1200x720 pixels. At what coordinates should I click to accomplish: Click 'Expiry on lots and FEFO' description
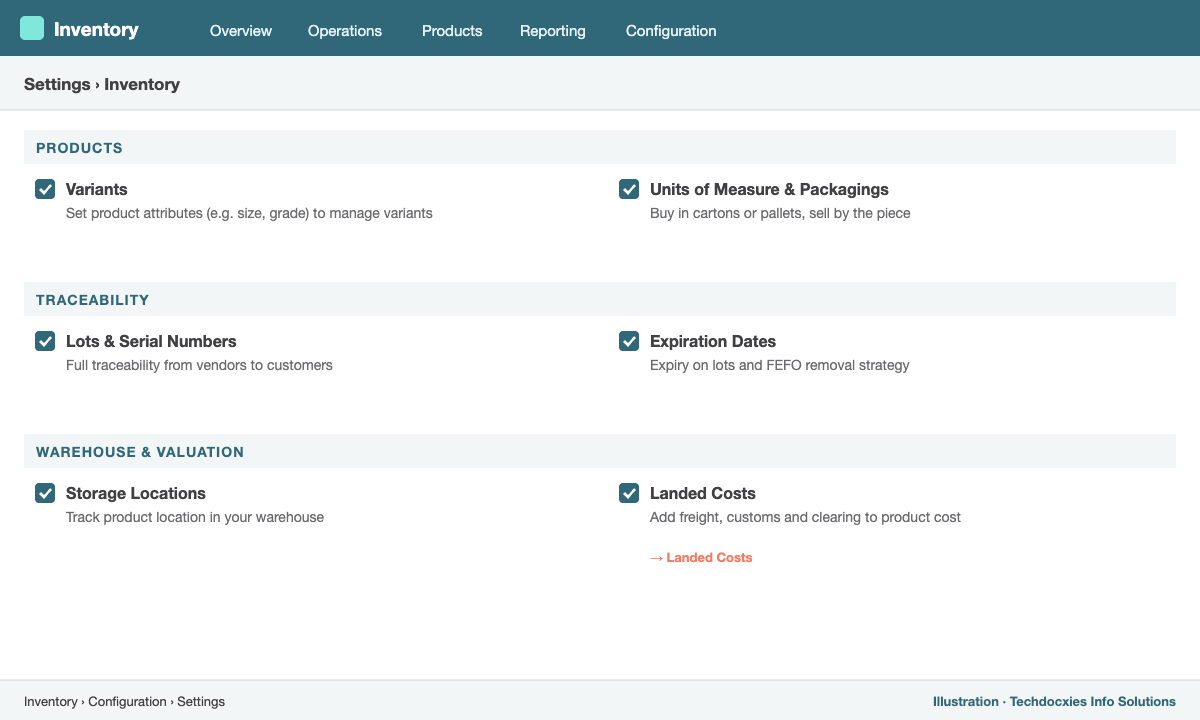coord(780,365)
